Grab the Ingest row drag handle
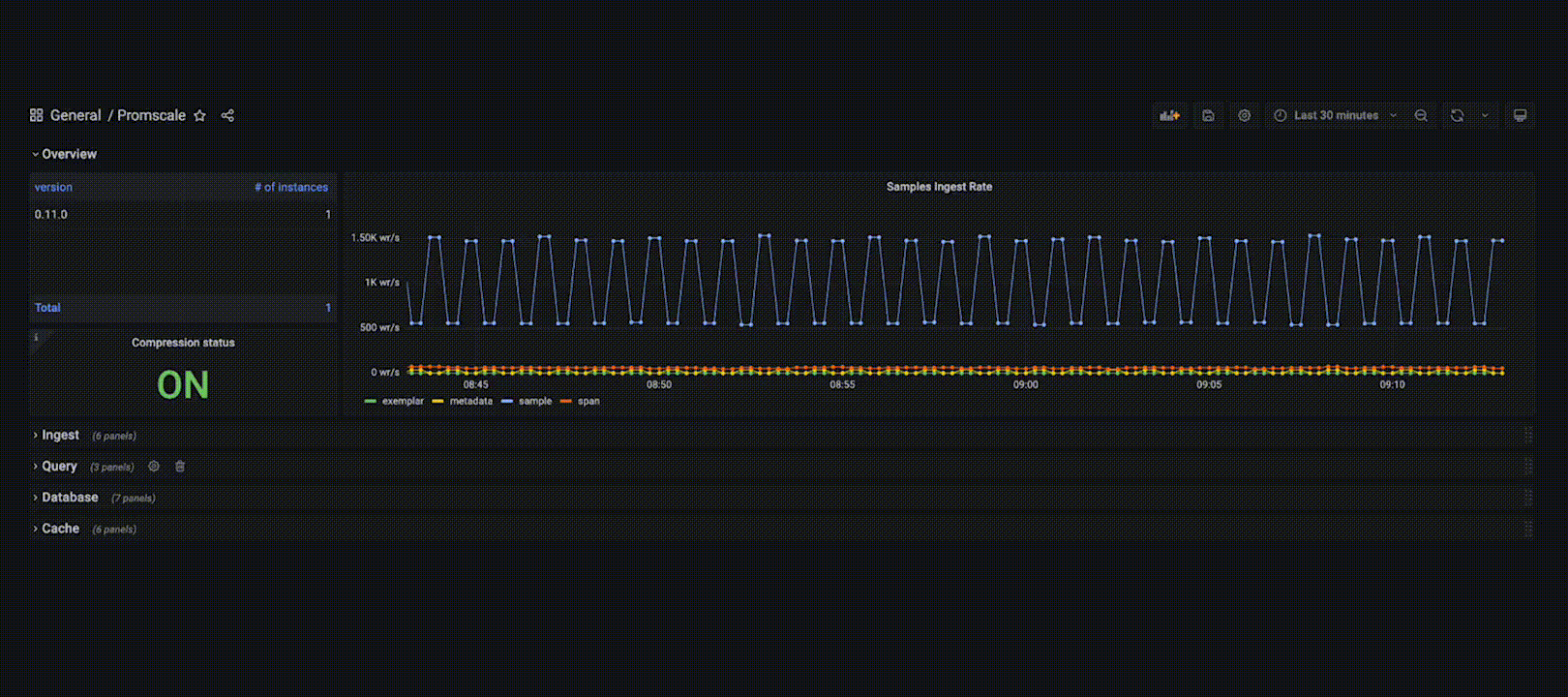 click(1528, 436)
